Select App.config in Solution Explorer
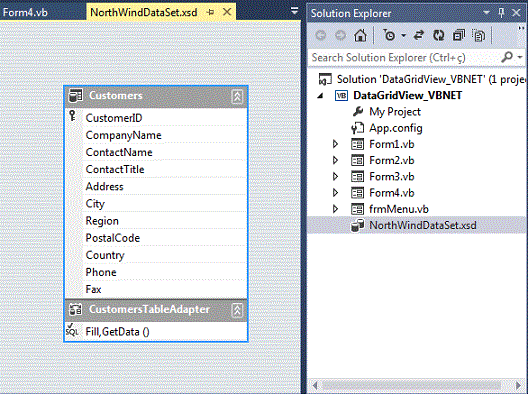Viewport: 528px width, 395px height. (x=396, y=128)
